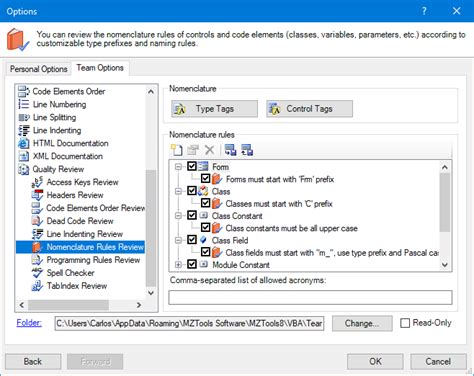Select the Team Options tab
Screen dimensions: 474x376
pos(100,68)
